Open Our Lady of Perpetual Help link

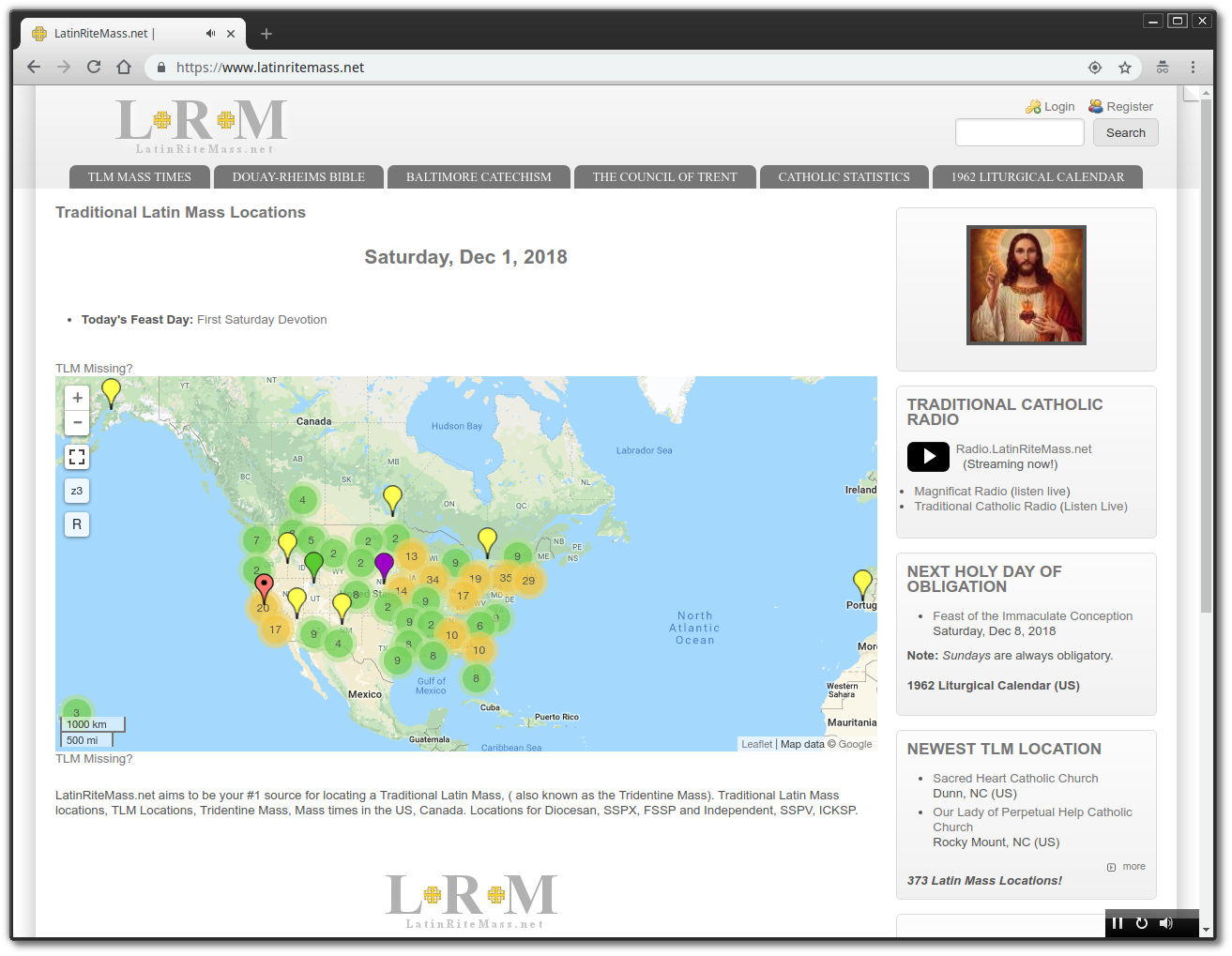(1032, 820)
